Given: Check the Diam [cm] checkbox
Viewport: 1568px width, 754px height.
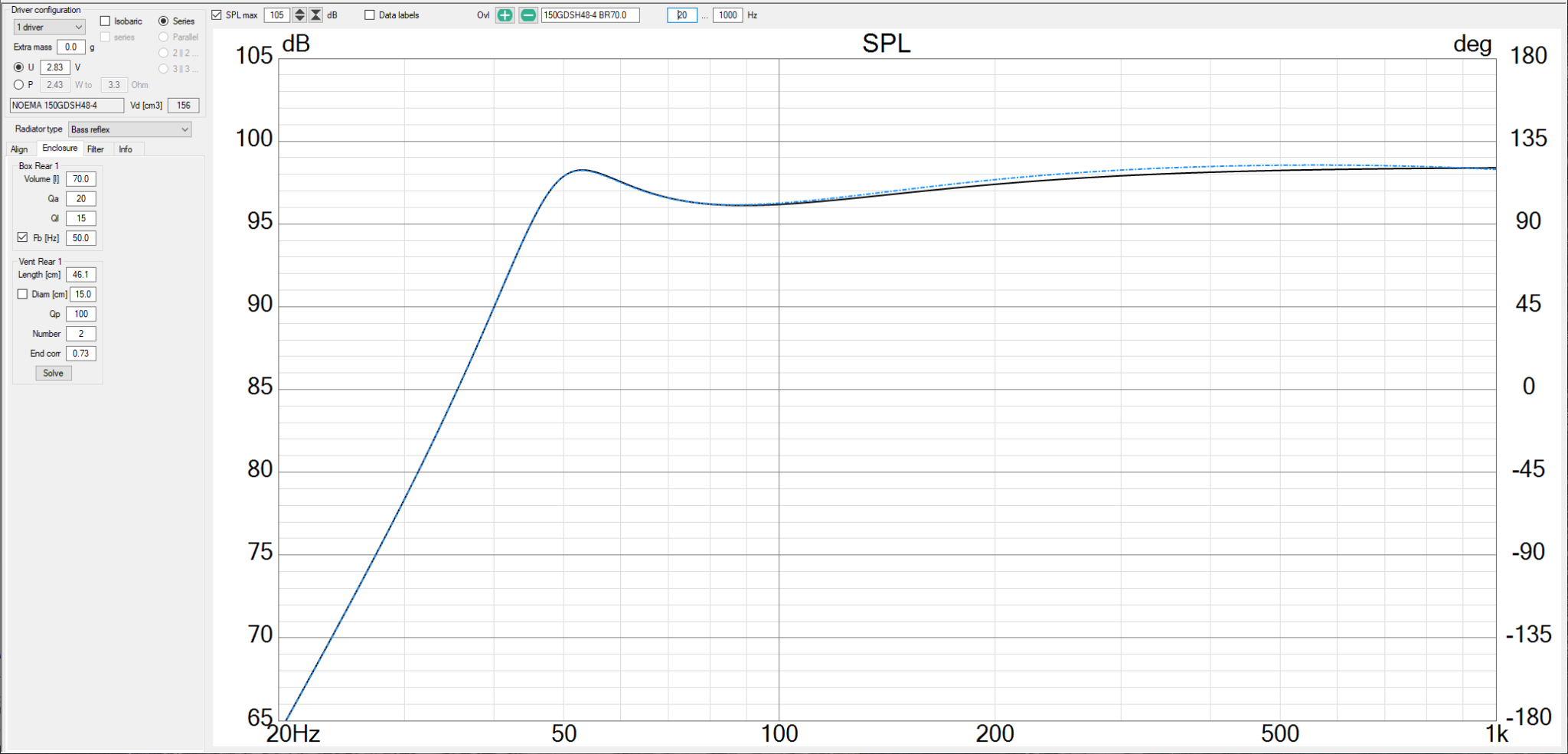Looking at the screenshot, I should pos(23,294).
